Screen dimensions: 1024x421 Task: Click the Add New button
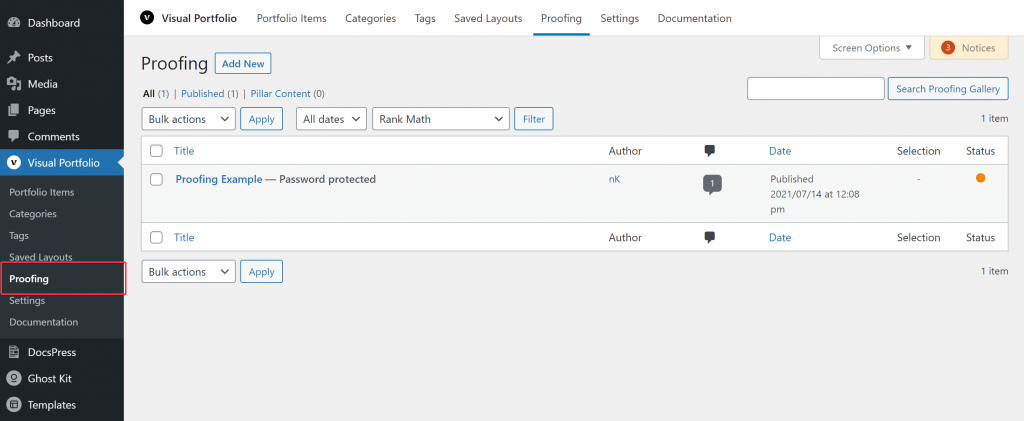point(243,64)
